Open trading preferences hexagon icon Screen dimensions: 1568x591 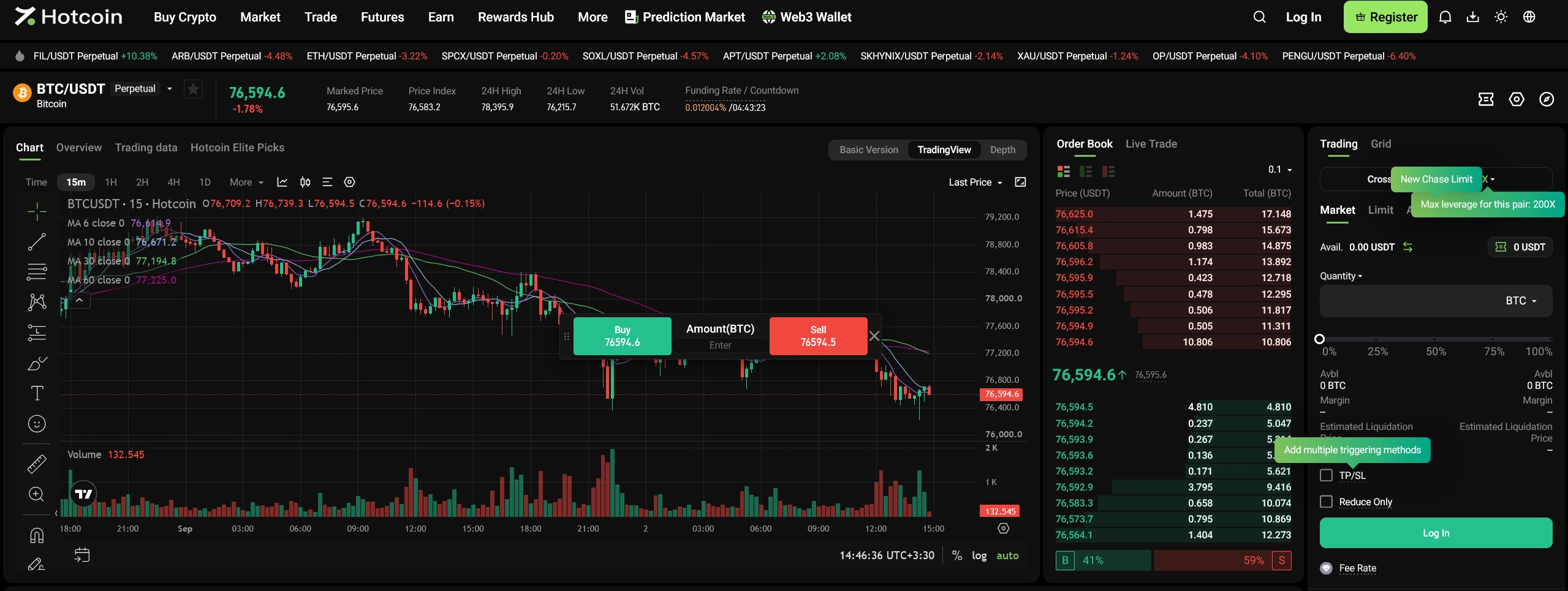coord(1517,99)
